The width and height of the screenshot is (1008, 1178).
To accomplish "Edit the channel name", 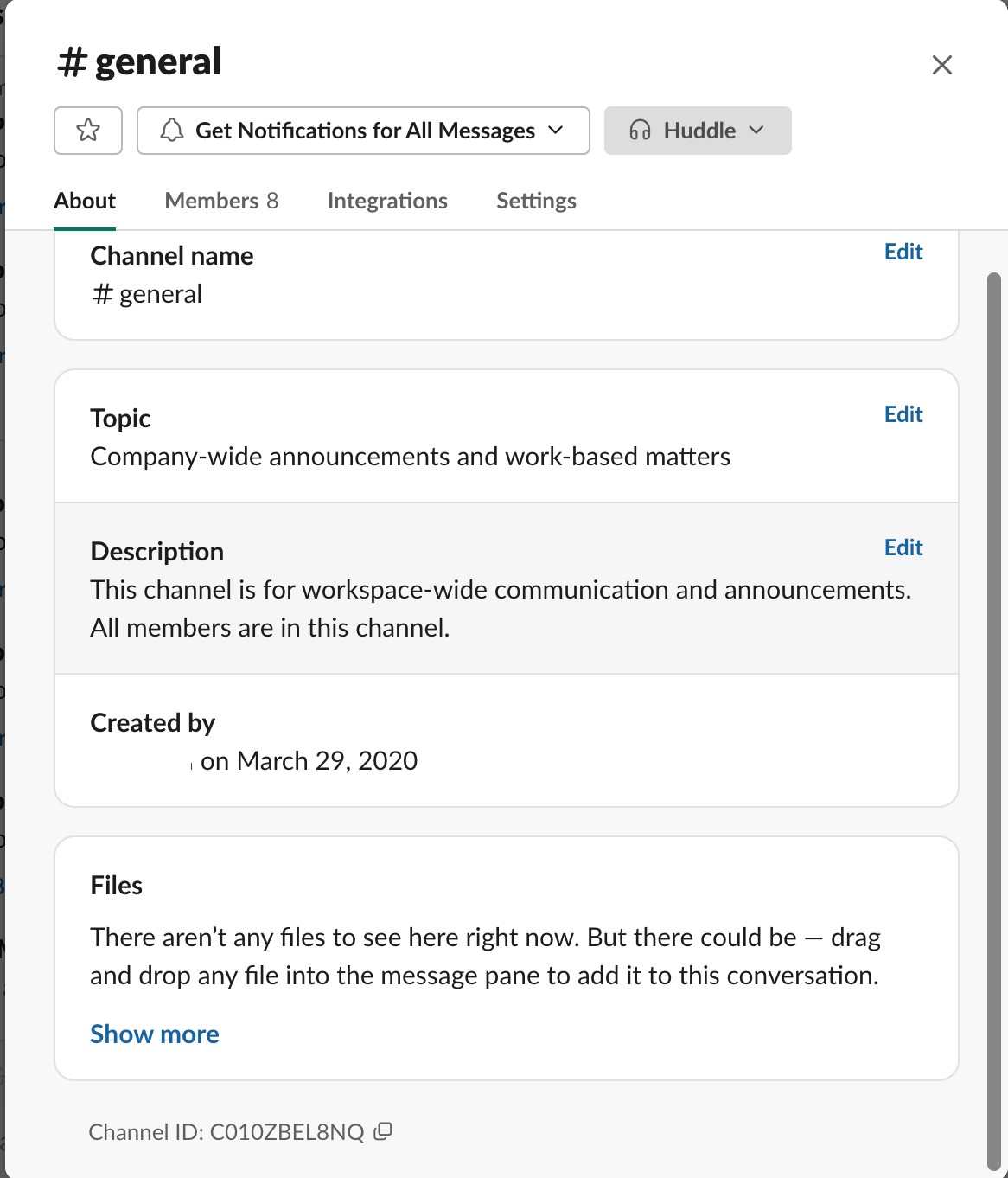I will click(x=903, y=252).
